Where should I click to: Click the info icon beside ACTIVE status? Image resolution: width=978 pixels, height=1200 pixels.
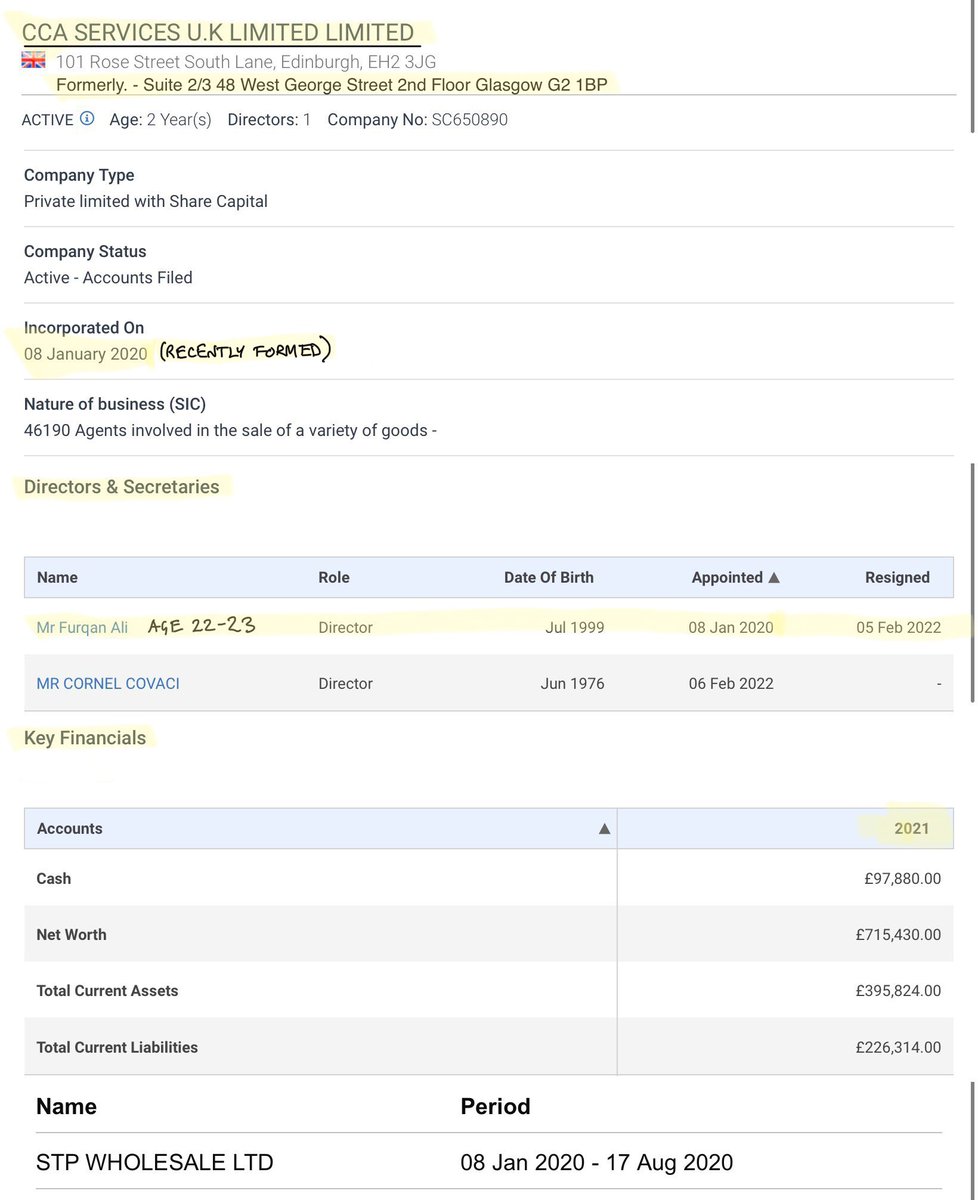(x=87, y=119)
